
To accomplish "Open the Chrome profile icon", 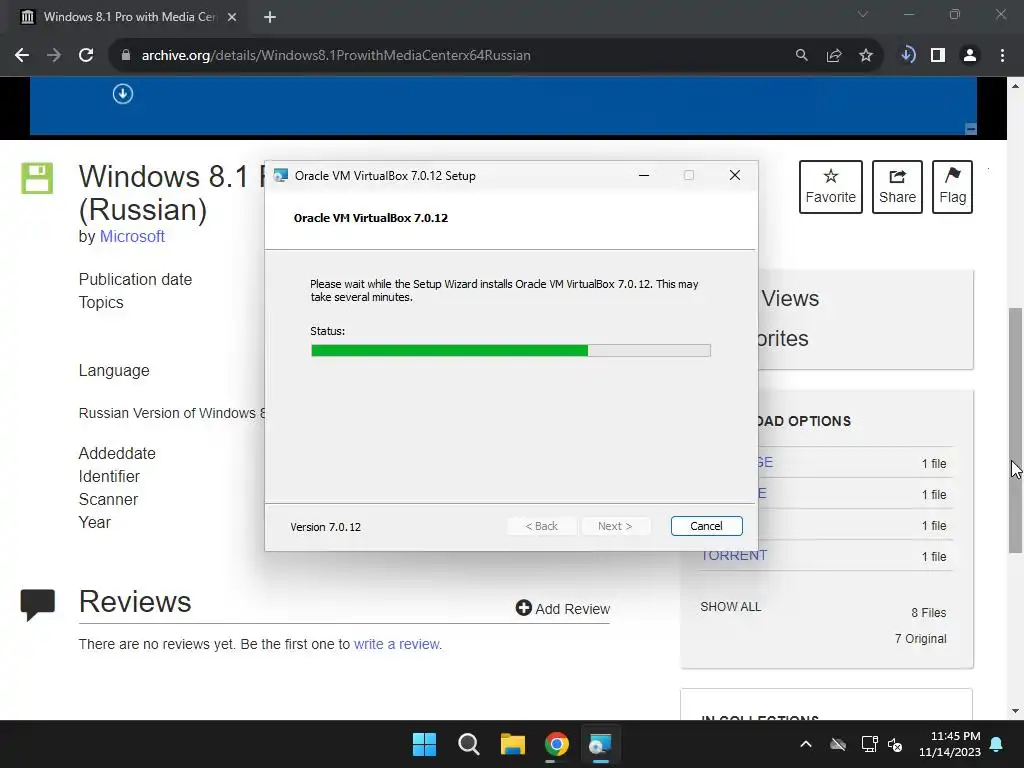I will click(x=970, y=56).
